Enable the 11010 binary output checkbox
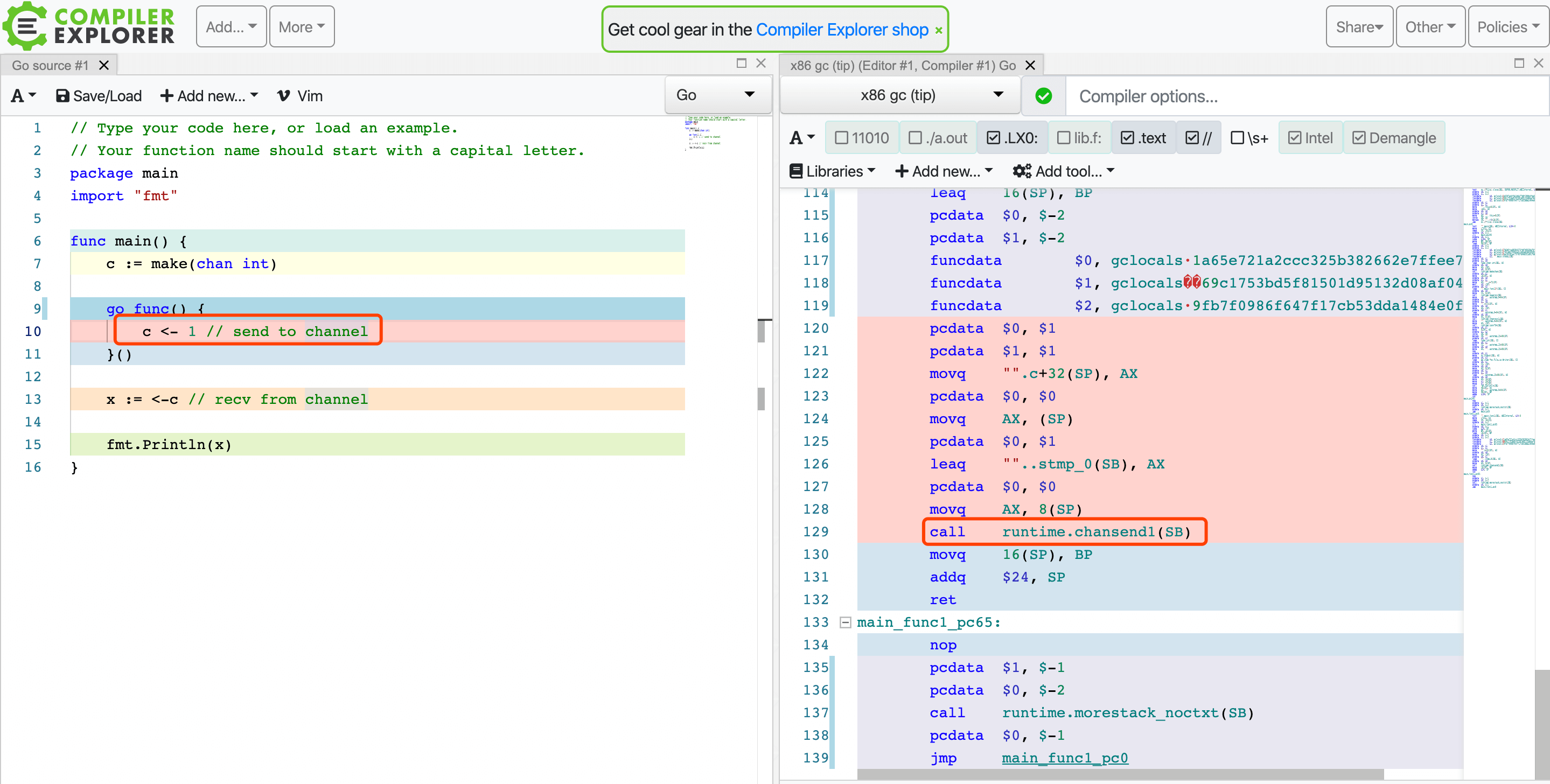The image size is (1550, 784). 842,138
